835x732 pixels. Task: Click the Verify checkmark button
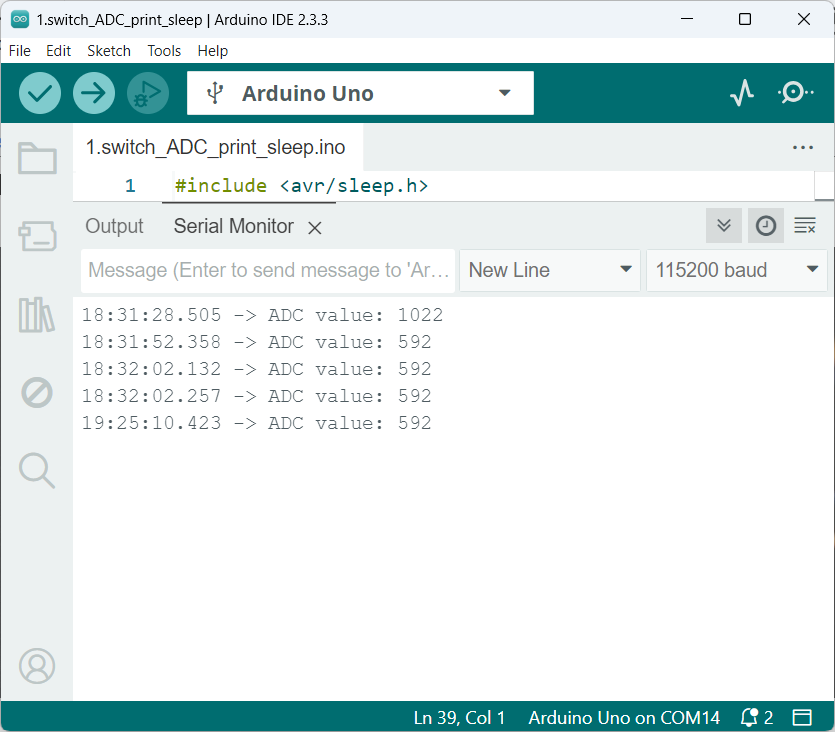[x=40, y=93]
